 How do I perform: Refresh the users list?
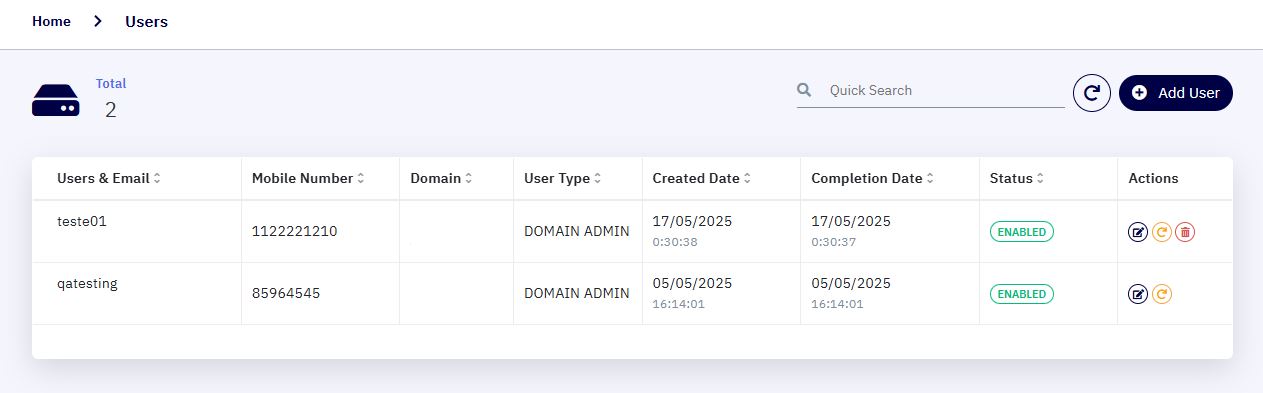pos(1092,93)
